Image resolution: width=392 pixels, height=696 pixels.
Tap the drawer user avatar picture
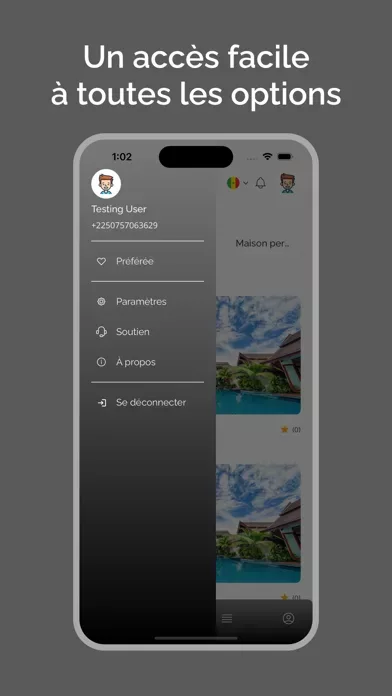106,184
